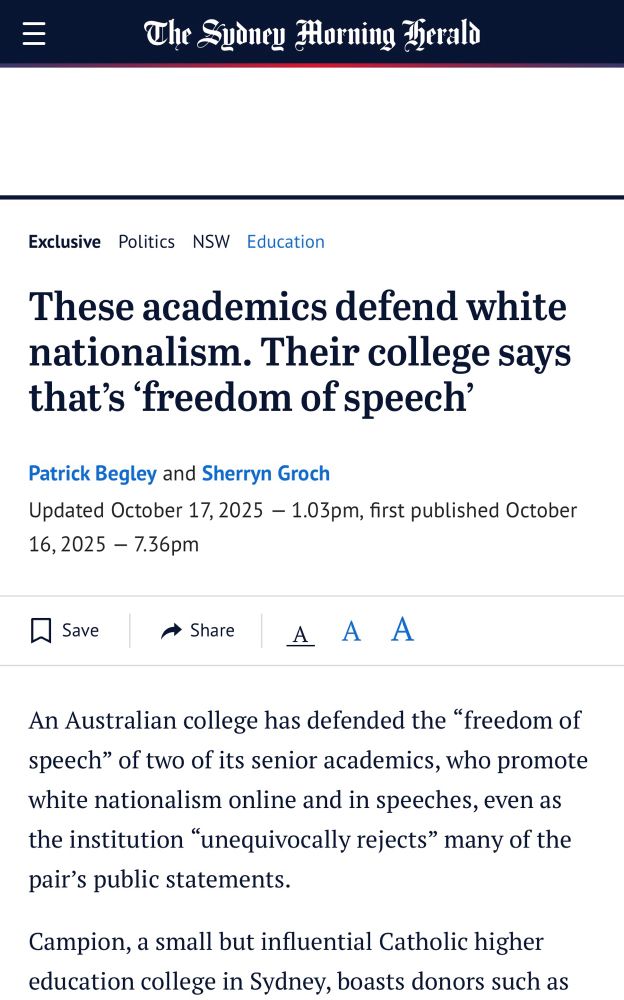
Task: Click the Exclusive label above the headline
Action: pyautogui.click(x=64, y=241)
